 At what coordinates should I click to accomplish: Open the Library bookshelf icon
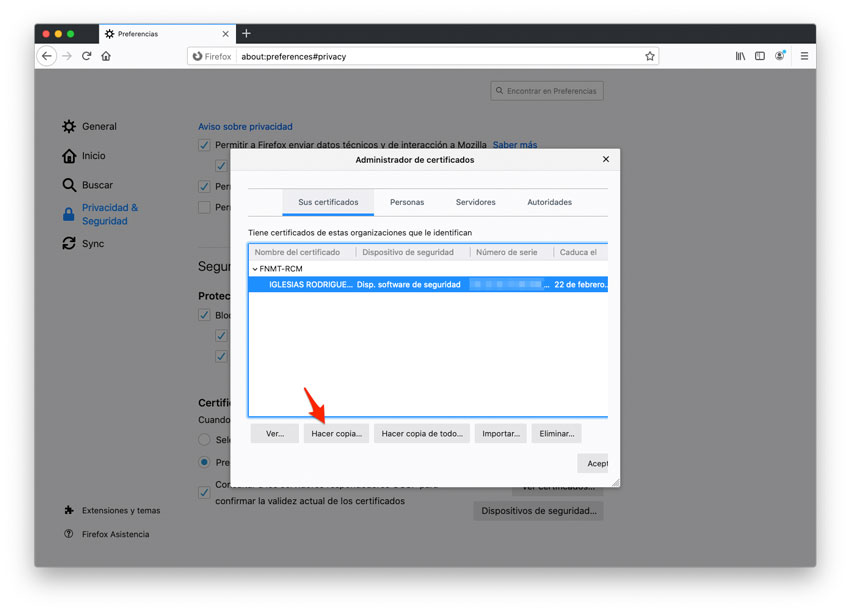(740, 57)
